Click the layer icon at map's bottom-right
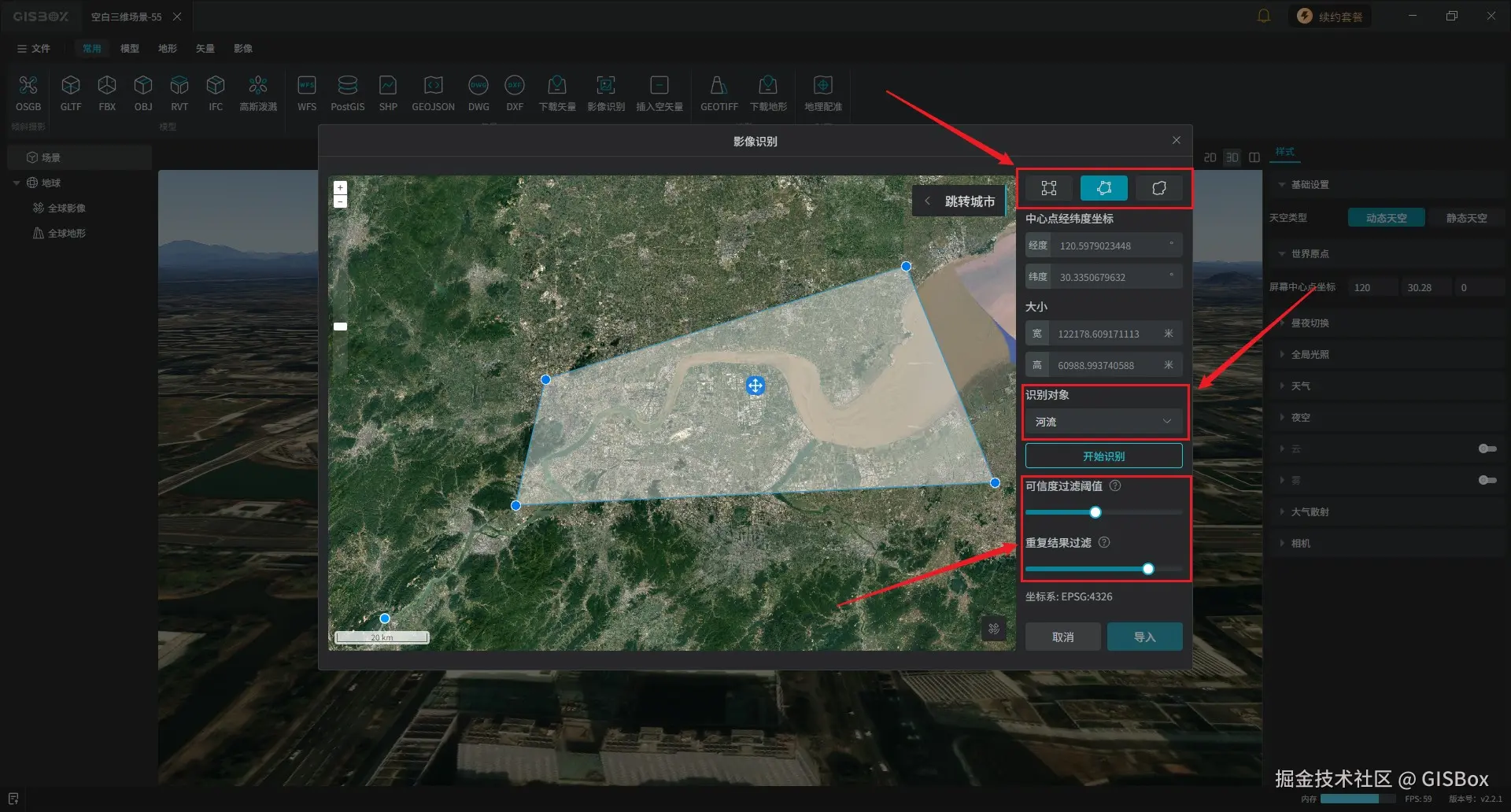This screenshot has height=812, width=1511. click(994, 629)
